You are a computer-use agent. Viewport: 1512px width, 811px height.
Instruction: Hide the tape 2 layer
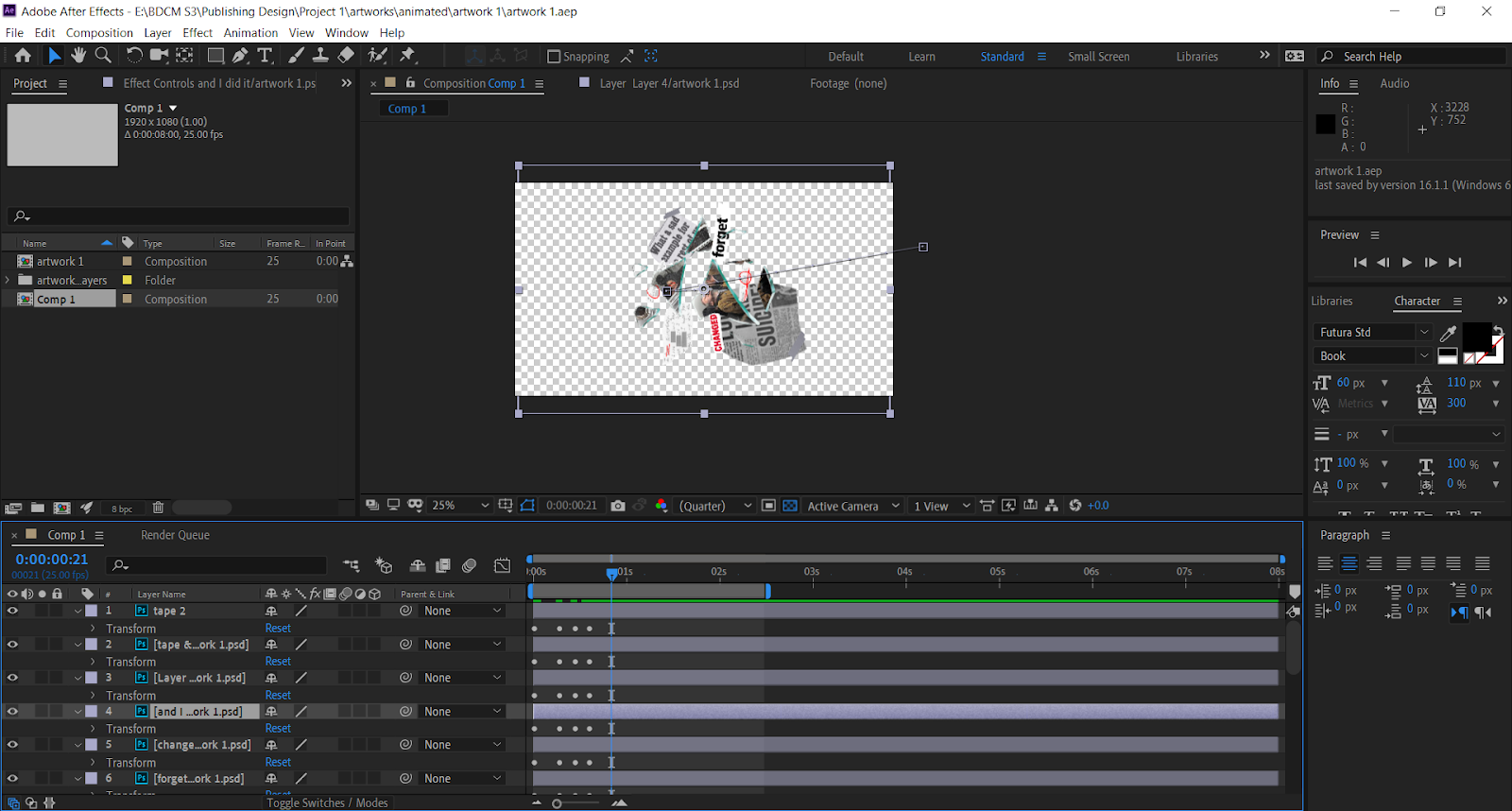pyautogui.click(x=12, y=612)
